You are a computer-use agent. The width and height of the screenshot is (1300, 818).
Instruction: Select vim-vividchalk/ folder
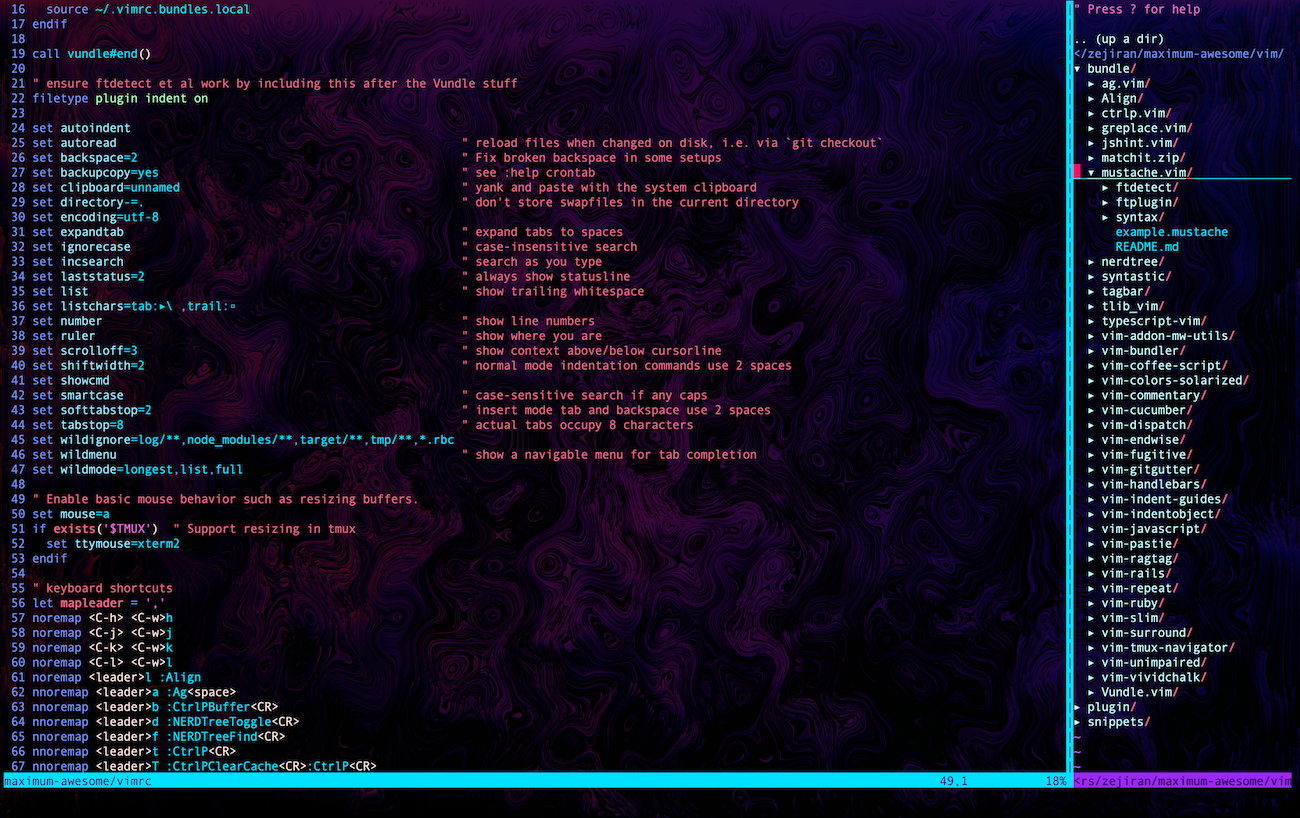click(1154, 677)
